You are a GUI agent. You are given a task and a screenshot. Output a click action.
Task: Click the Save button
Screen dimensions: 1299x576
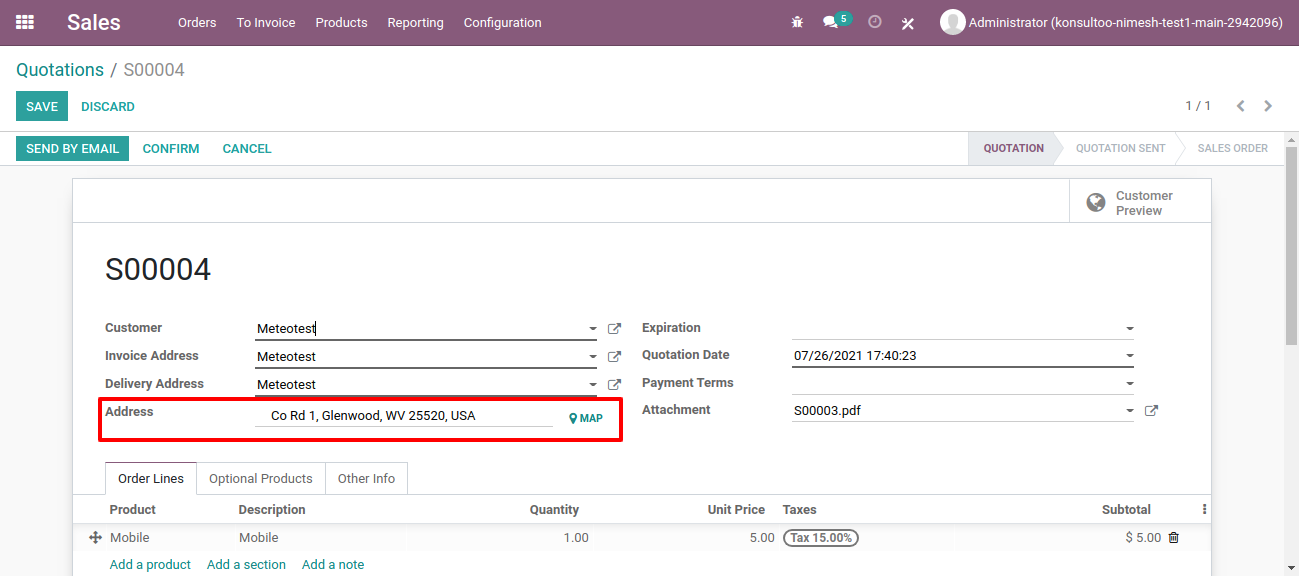[42, 107]
